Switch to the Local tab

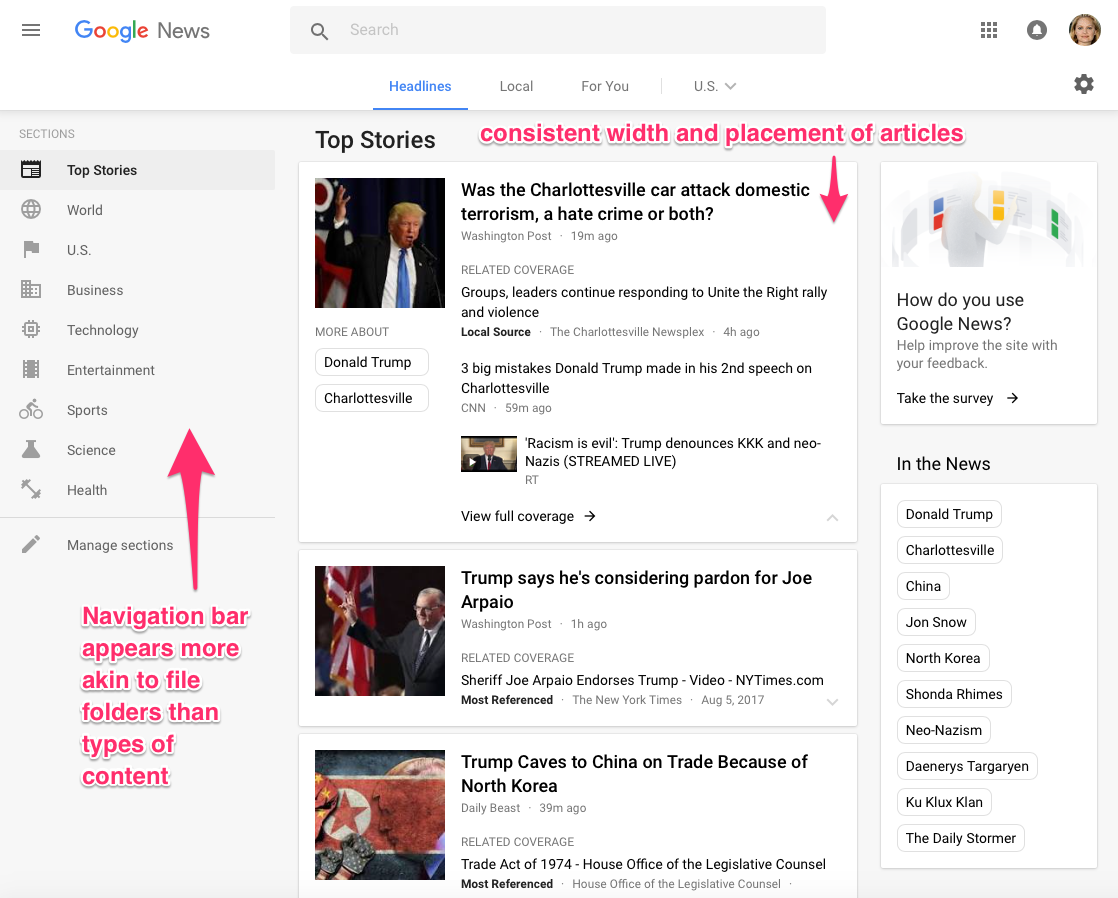click(x=516, y=86)
